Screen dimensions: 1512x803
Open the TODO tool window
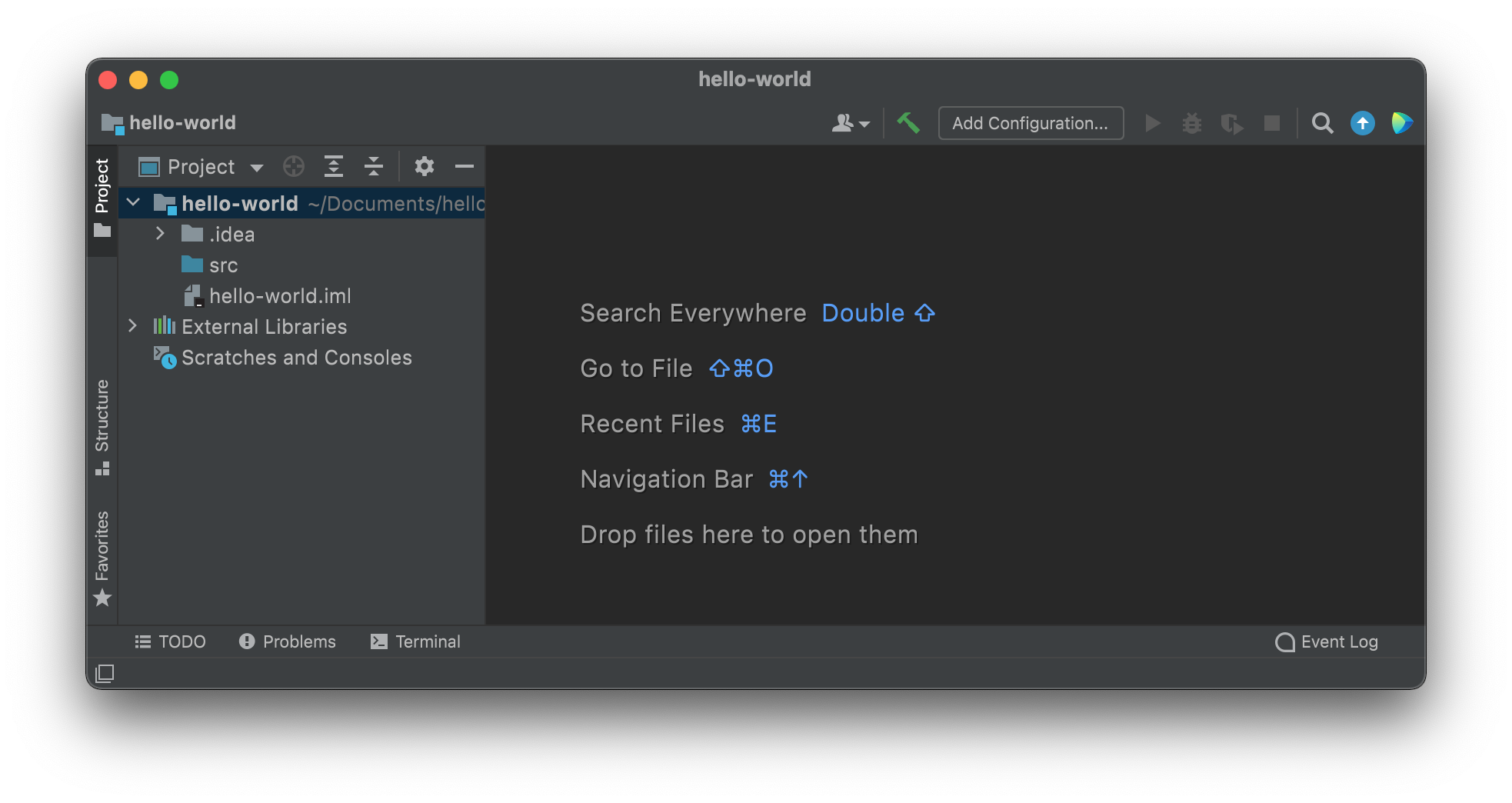click(x=170, y=641)
